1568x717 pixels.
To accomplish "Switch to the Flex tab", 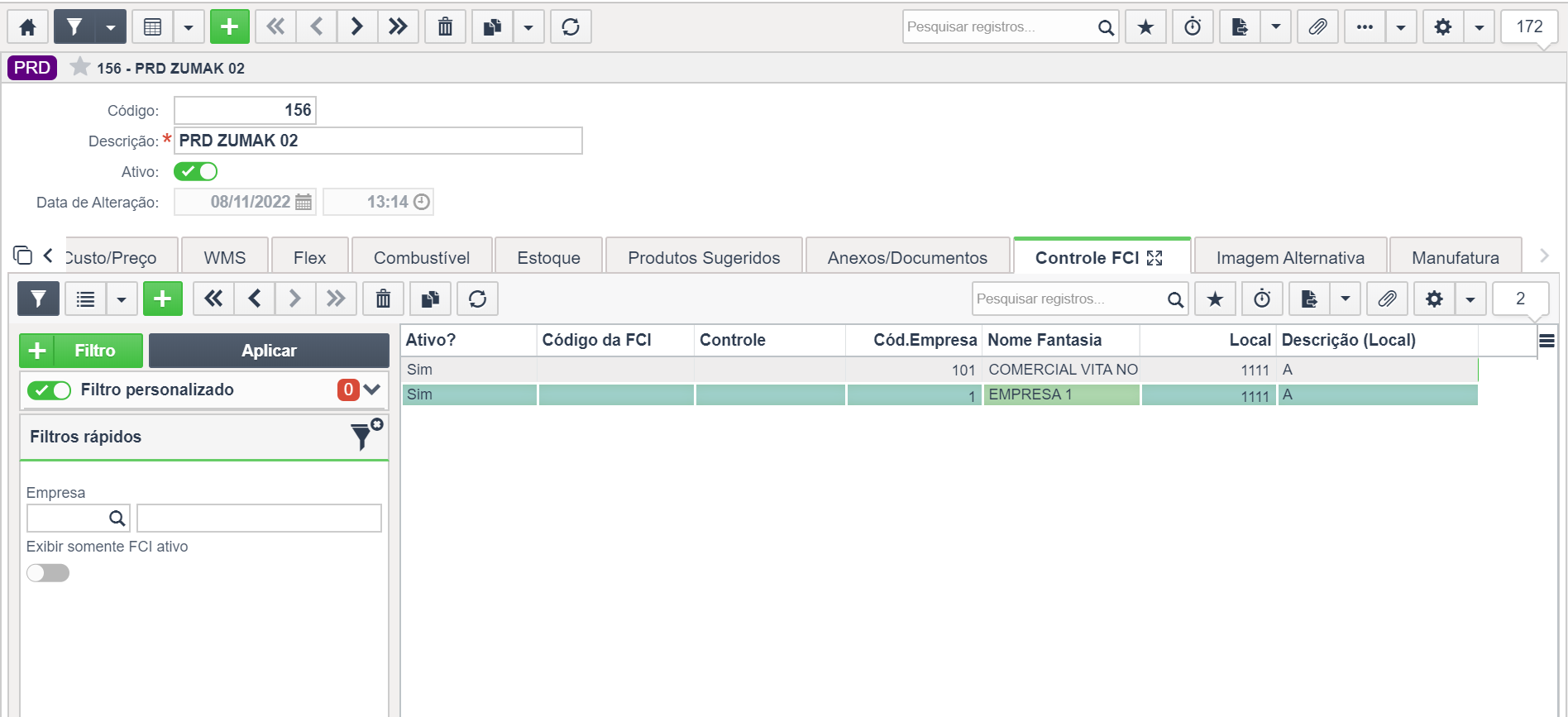I will click(310, 257).
